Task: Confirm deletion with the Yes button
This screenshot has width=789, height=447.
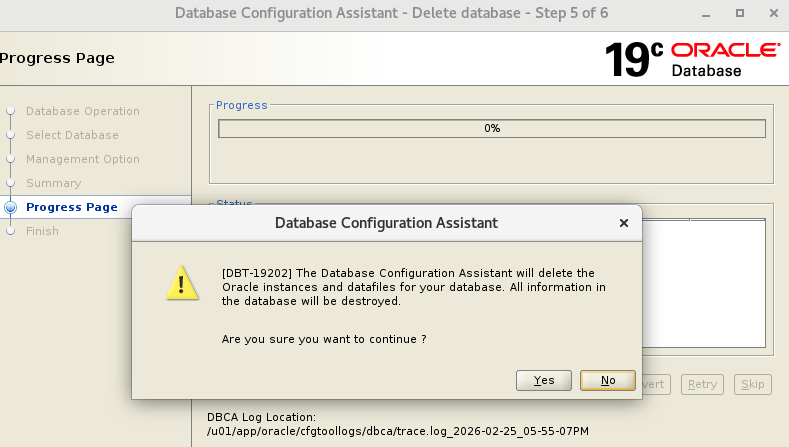Action: click(543, 381)
